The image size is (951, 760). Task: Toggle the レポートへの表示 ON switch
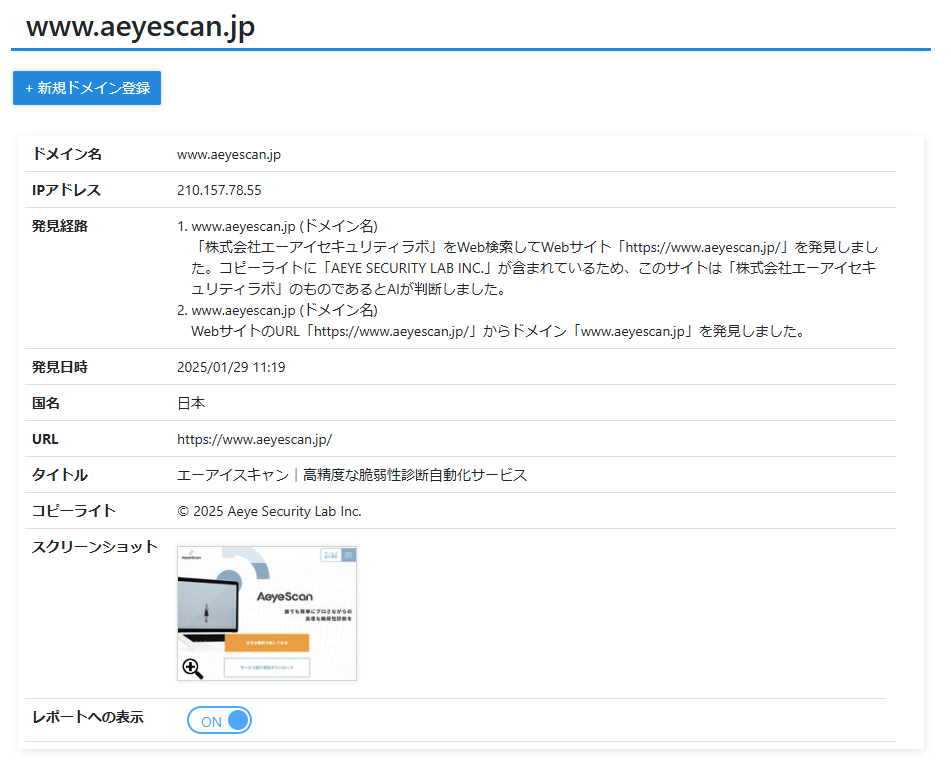(x=220, y=721)
